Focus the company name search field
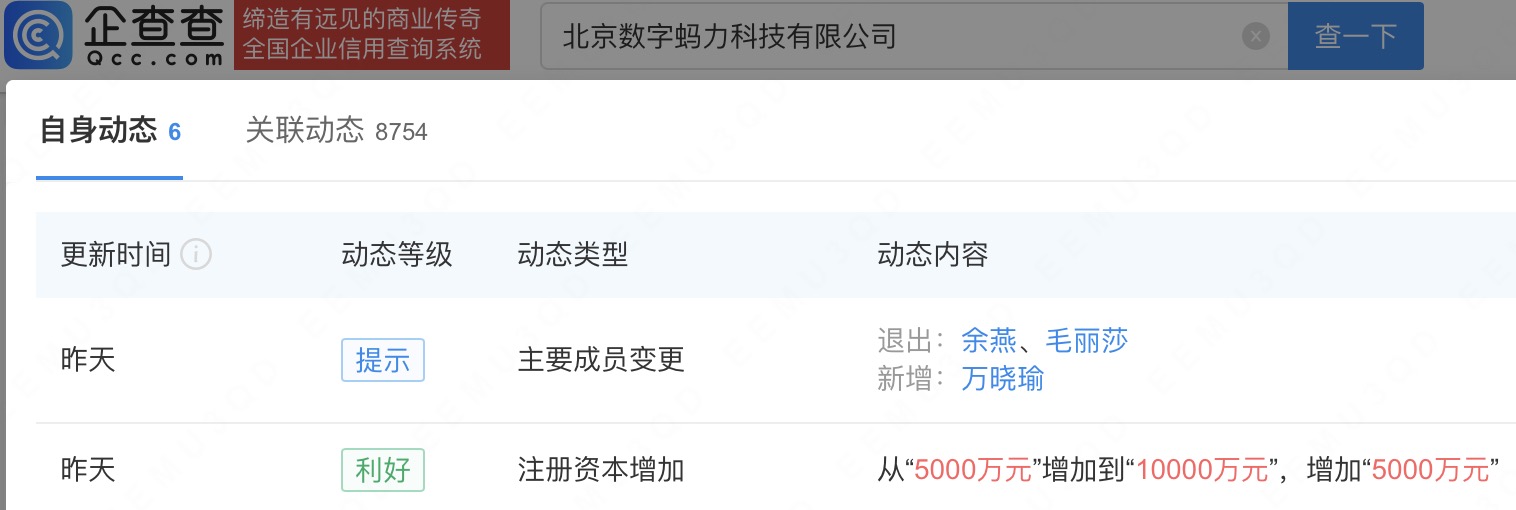1516x510 pixels. coord(890,36)
